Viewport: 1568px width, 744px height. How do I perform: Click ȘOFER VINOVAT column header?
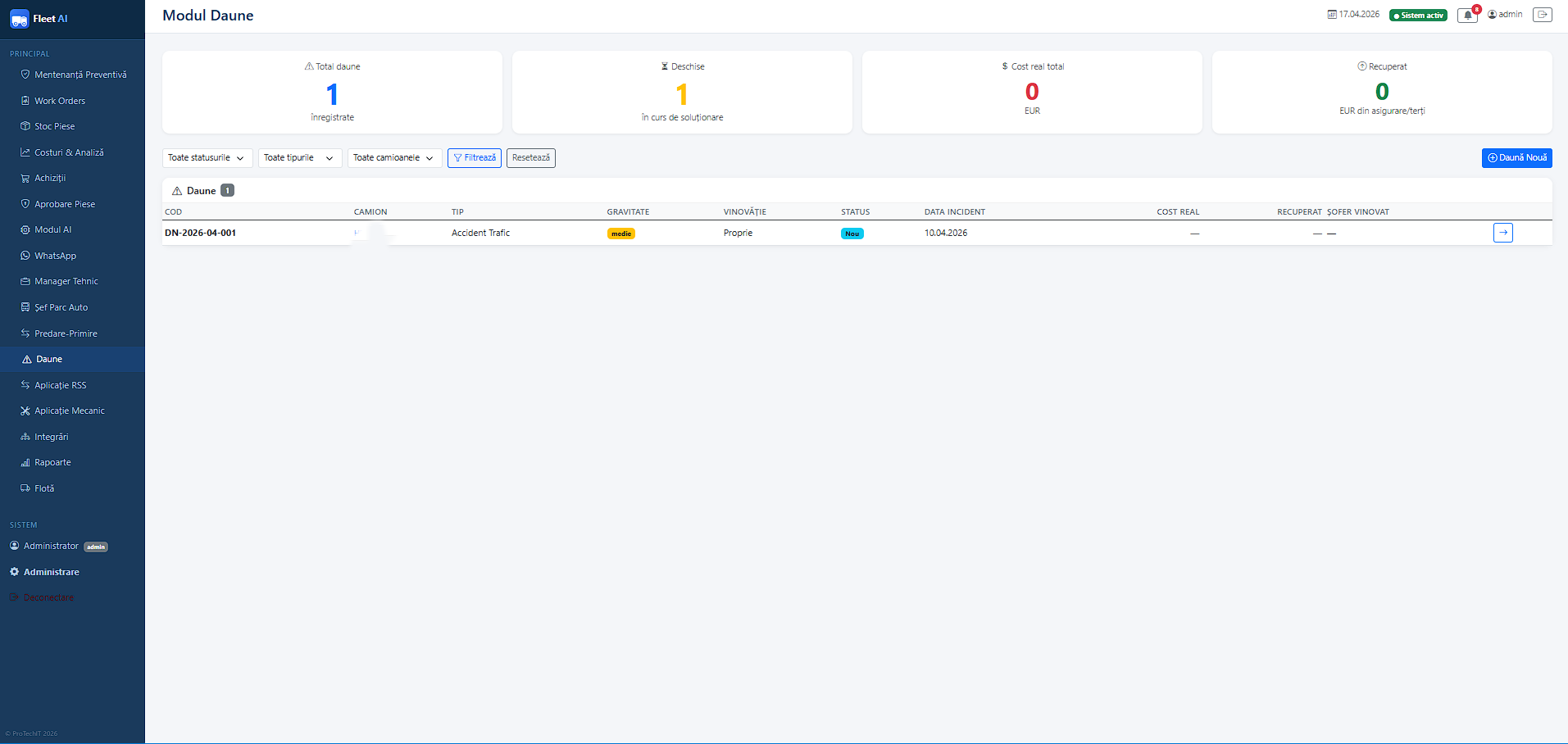point(1358,211)
